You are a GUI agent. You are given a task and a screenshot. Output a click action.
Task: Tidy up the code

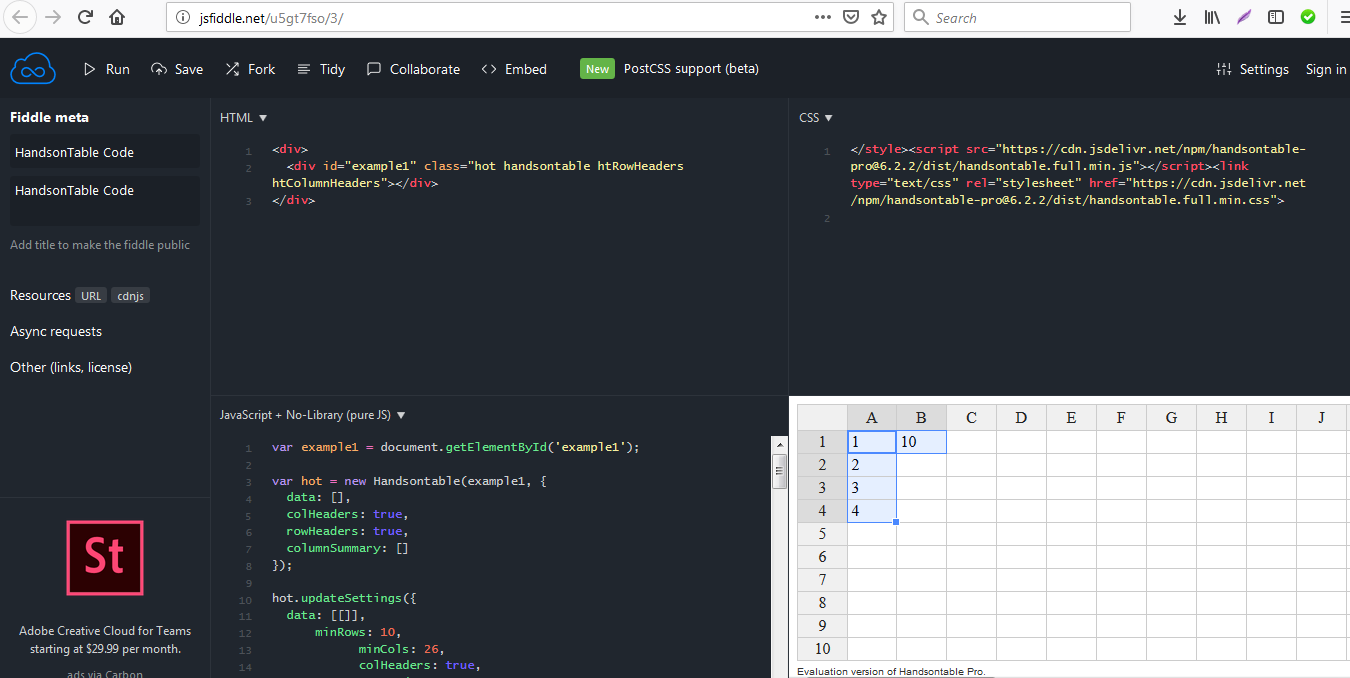click(x=321, y=69)
